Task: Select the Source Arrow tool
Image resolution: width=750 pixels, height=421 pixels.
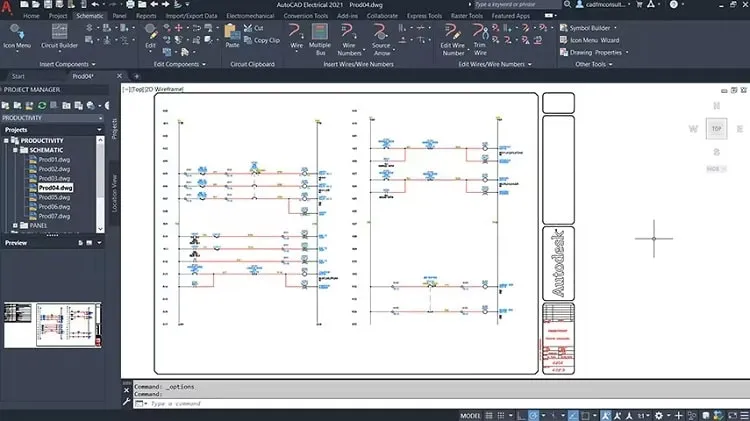Action: coord(381,39)
